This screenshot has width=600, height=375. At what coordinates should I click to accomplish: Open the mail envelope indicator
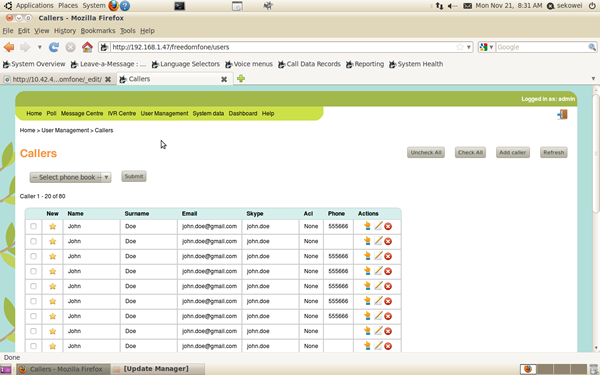467,6
